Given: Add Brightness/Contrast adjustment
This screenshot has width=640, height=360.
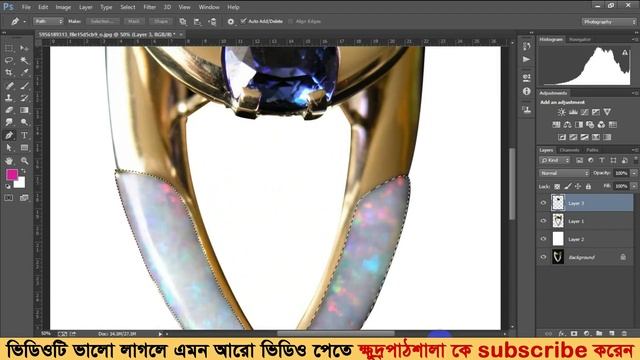Looking at the screenshot, I should [x=562, y=112].
